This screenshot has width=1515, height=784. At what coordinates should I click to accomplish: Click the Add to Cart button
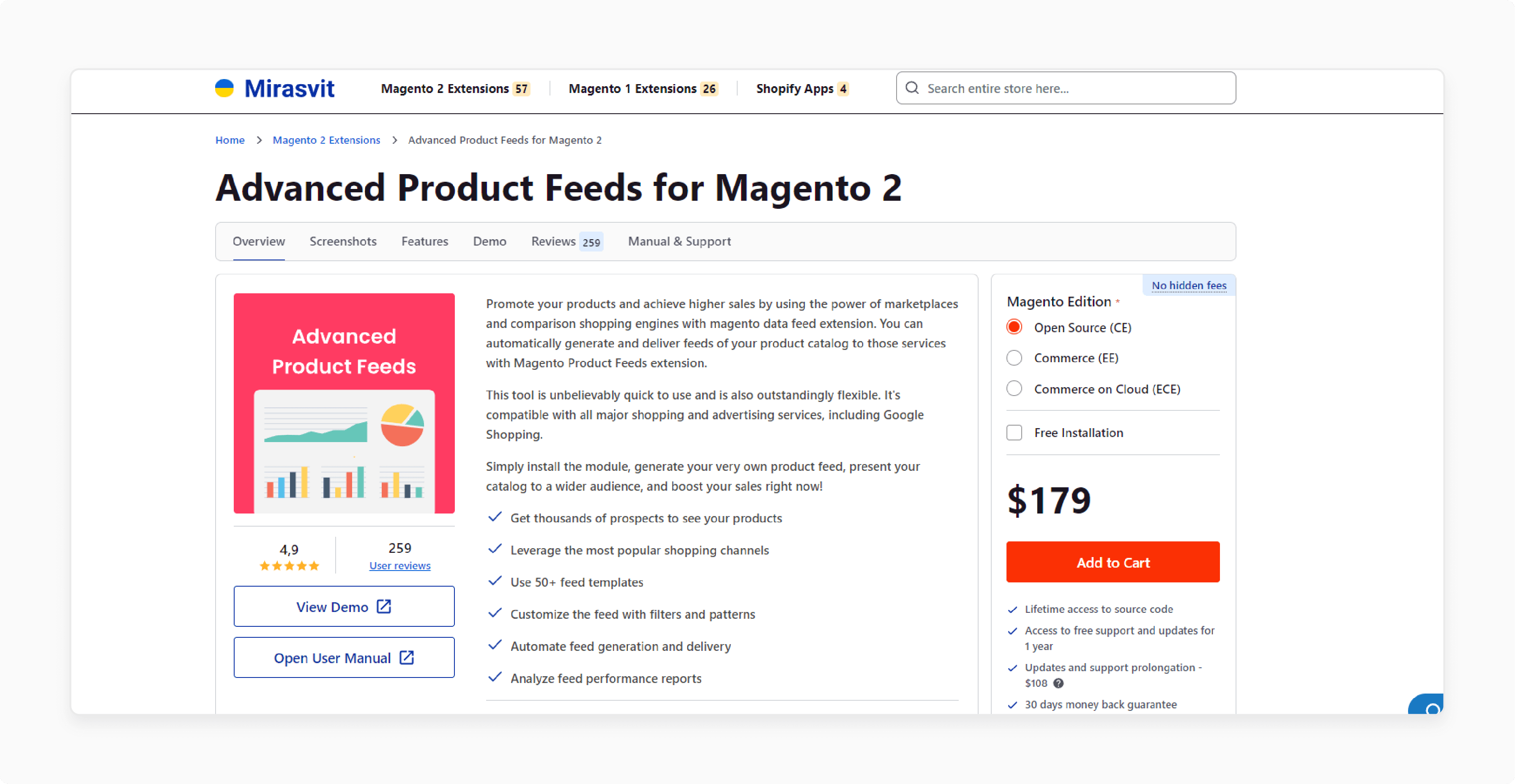1113,562
